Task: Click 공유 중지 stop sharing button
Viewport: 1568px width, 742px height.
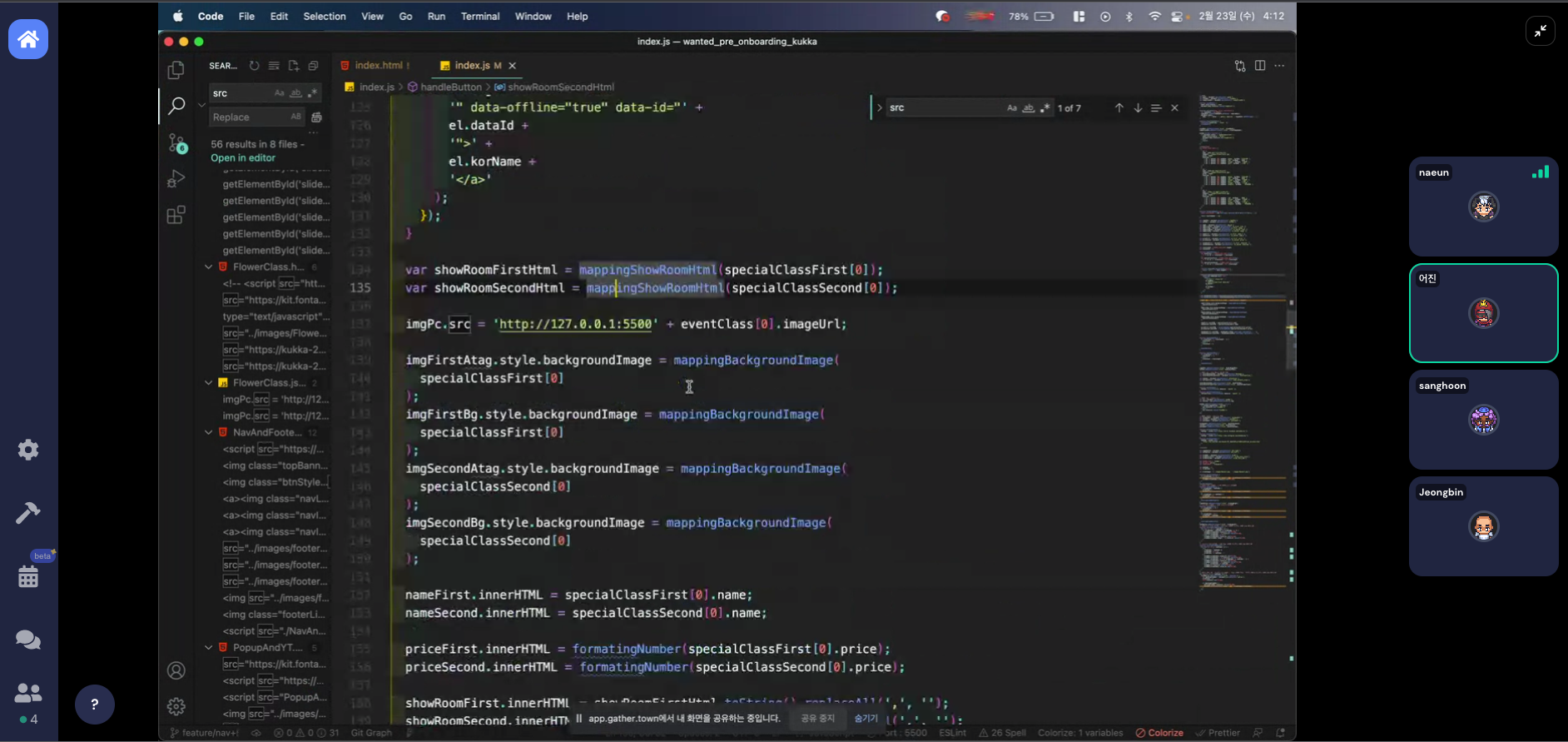Action: pos(817,718)
